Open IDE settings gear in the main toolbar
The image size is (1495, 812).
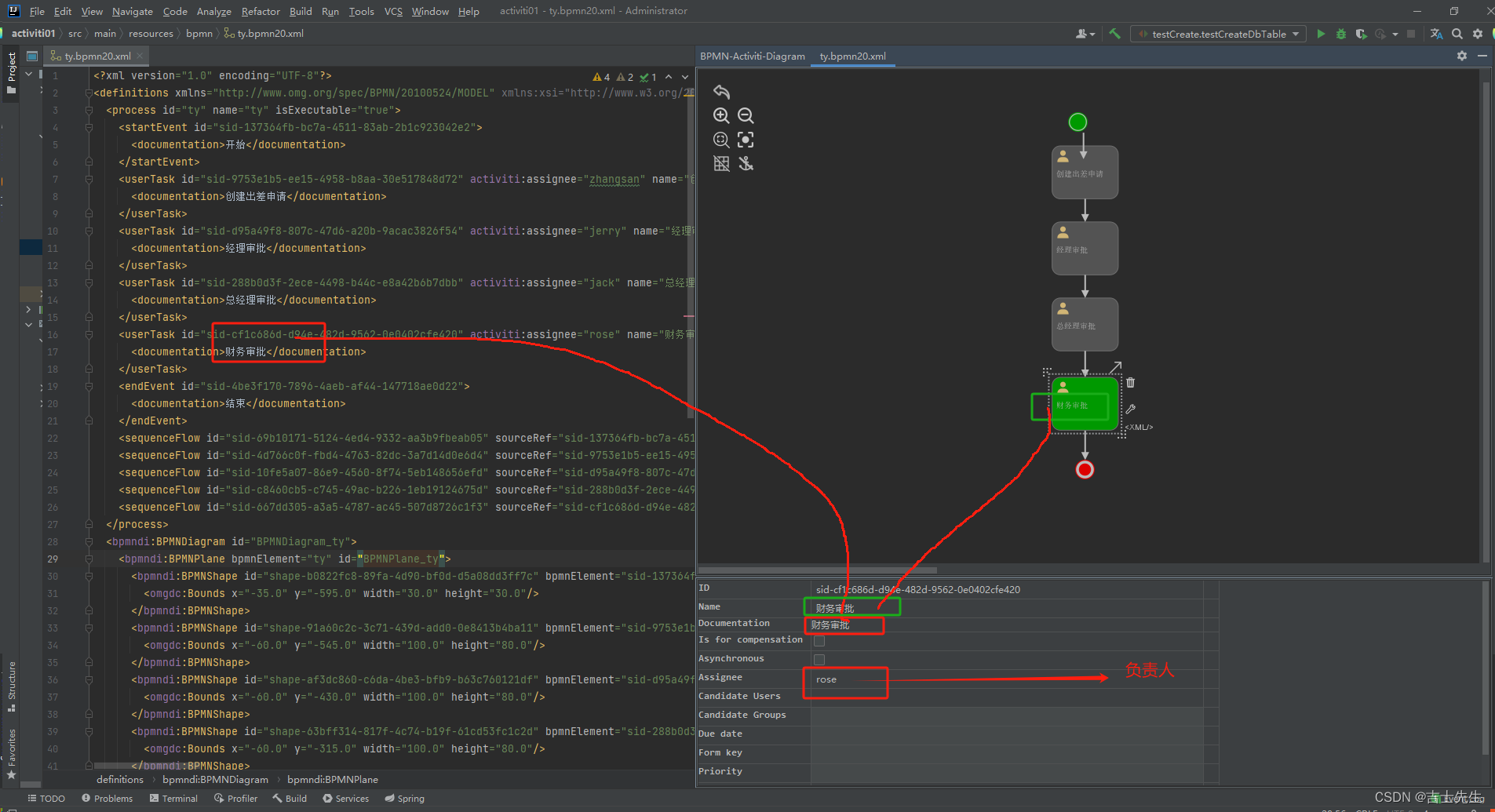1478,34
